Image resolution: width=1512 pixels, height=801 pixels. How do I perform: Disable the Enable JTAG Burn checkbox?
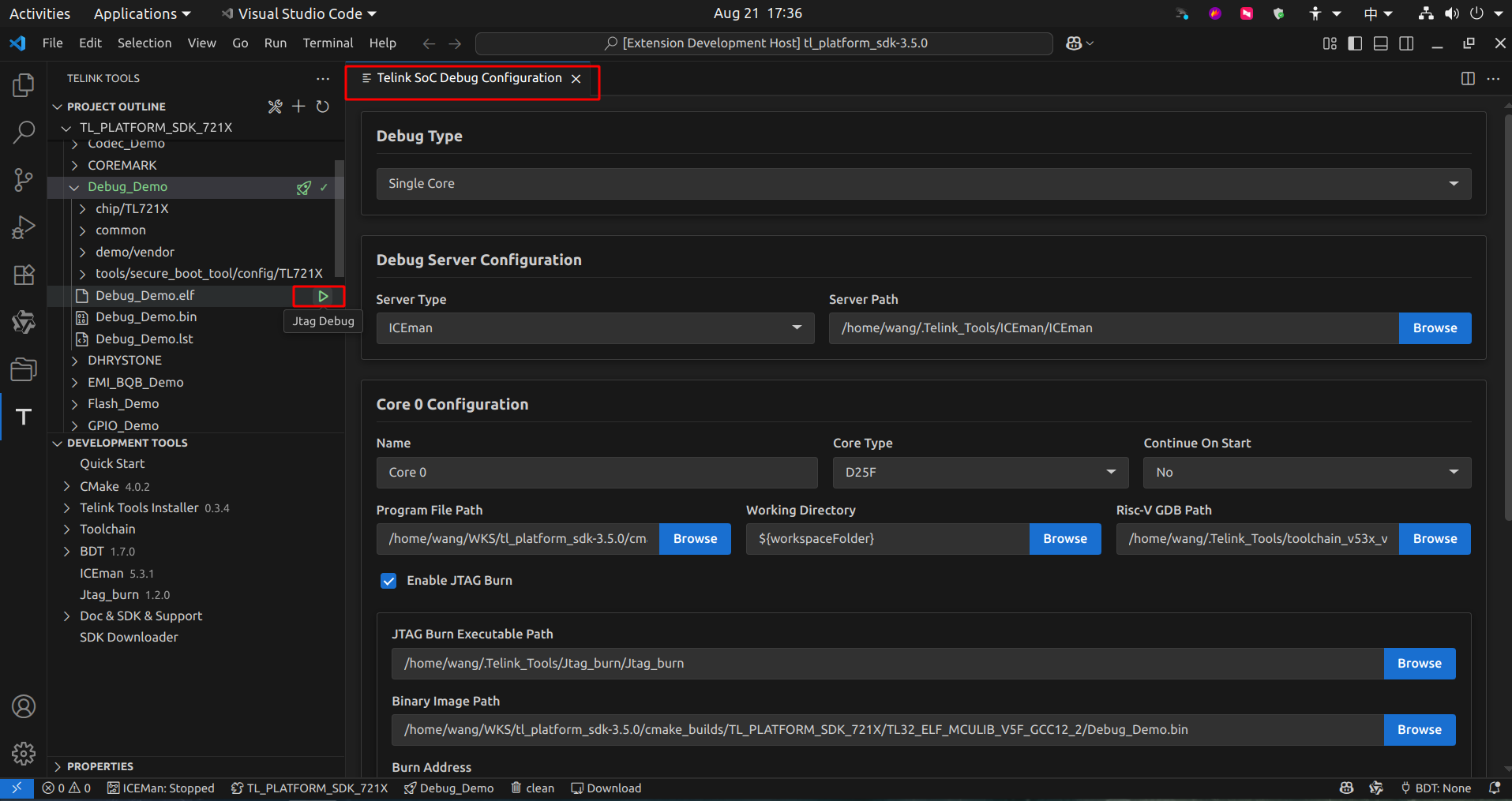click(388, 580)
